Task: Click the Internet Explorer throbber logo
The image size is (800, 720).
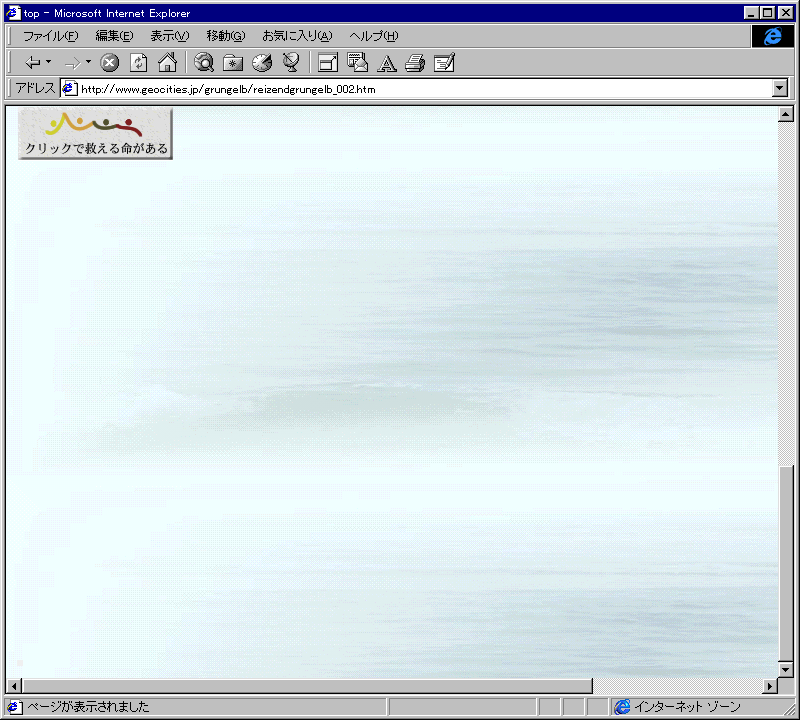Action: coord(772,36)
